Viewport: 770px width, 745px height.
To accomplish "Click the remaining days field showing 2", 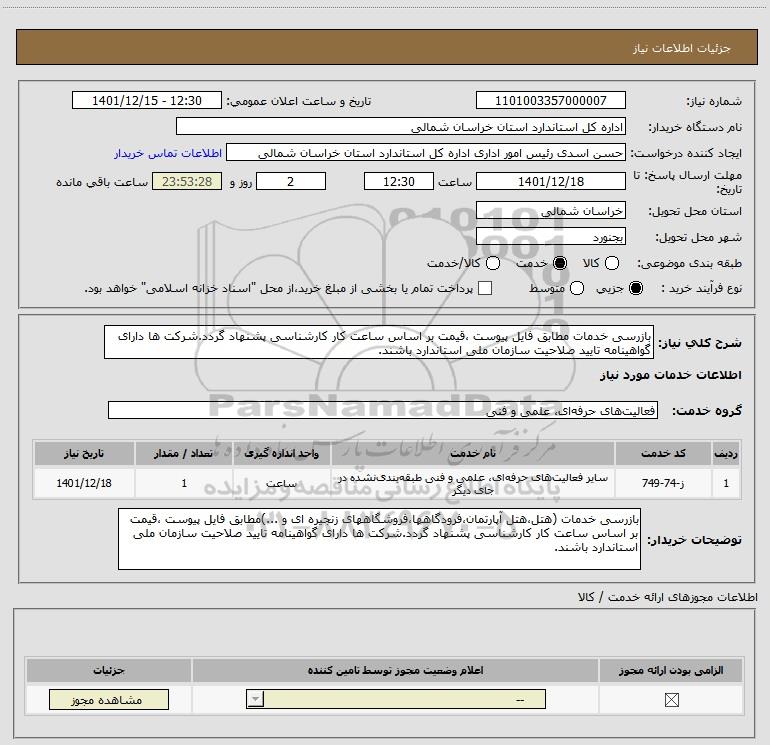I will tap(291, 181).
